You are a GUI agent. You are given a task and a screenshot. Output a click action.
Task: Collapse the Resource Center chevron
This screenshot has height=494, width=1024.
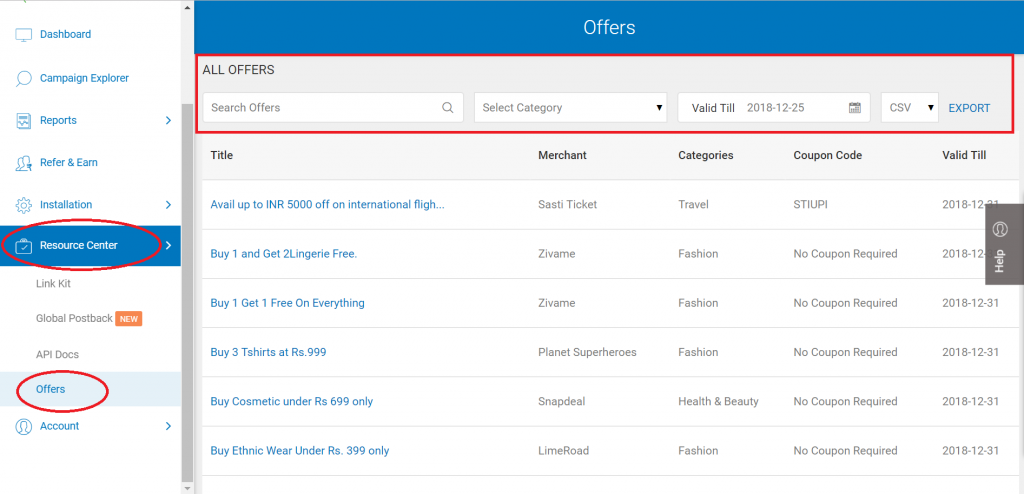pyautogui.click(x=168, y=246)
